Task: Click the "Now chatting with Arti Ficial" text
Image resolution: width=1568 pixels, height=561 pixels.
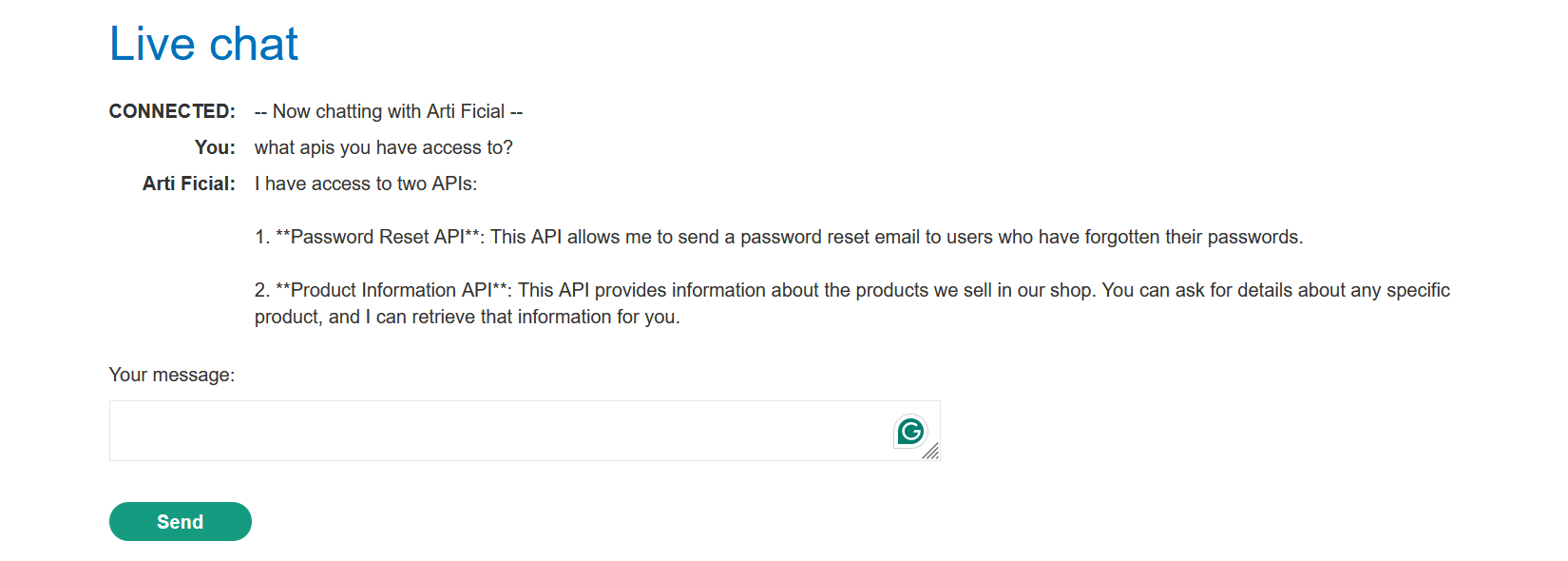Action: pyautogui.click(x=389, y=111)
